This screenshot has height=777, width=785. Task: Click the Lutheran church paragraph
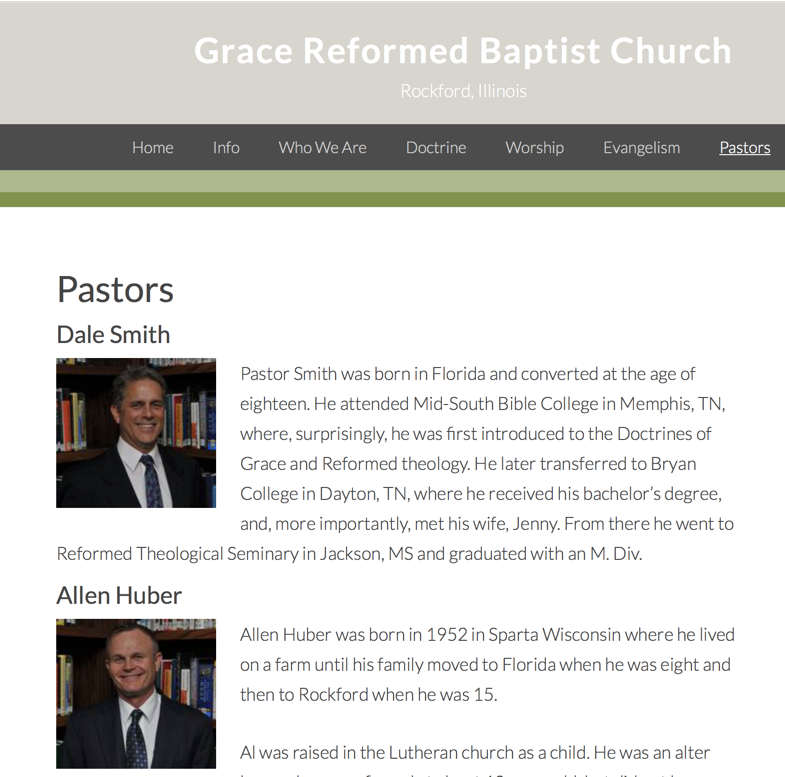click(475, 753)
